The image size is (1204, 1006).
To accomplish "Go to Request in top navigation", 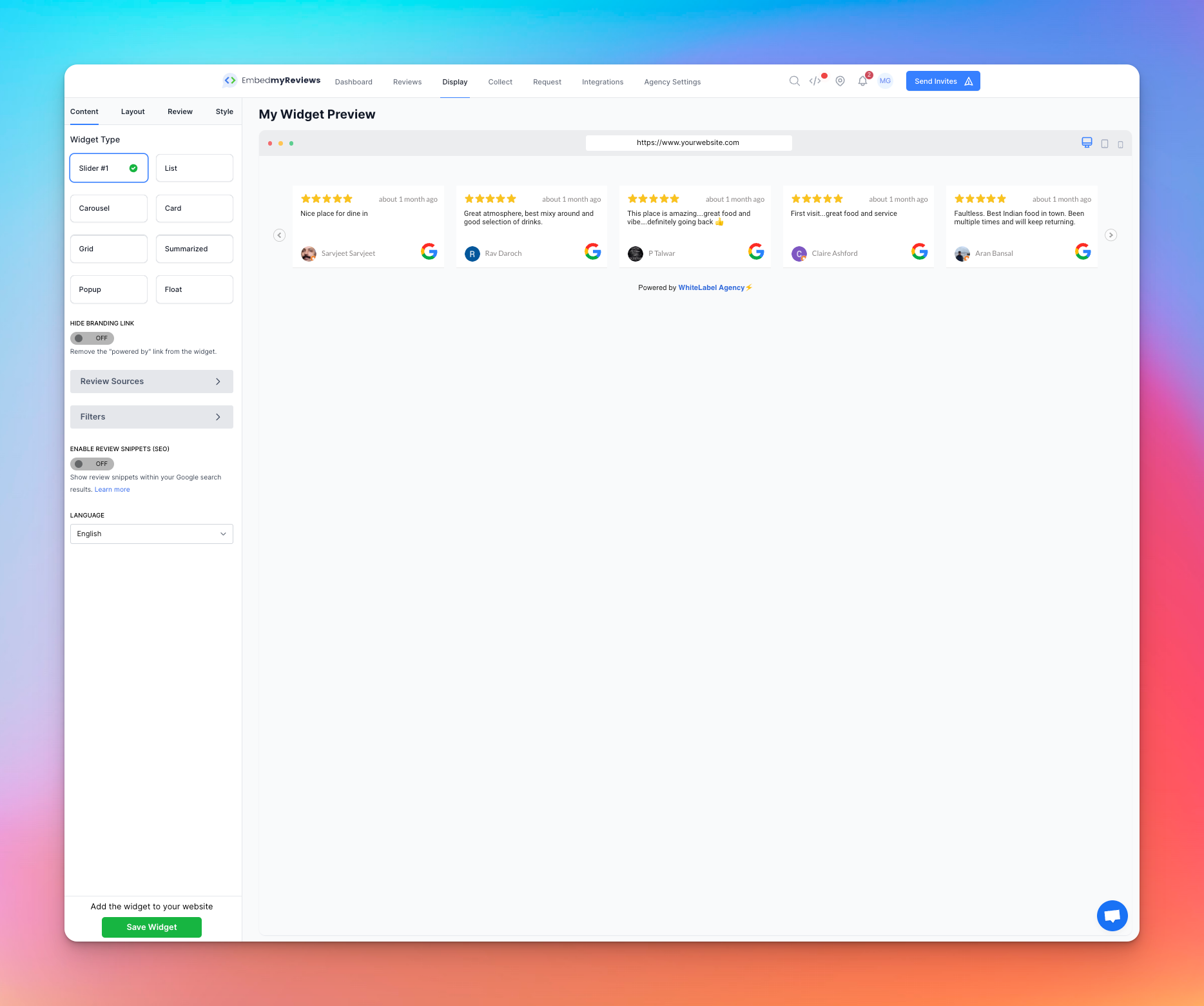I will point(547,82).
